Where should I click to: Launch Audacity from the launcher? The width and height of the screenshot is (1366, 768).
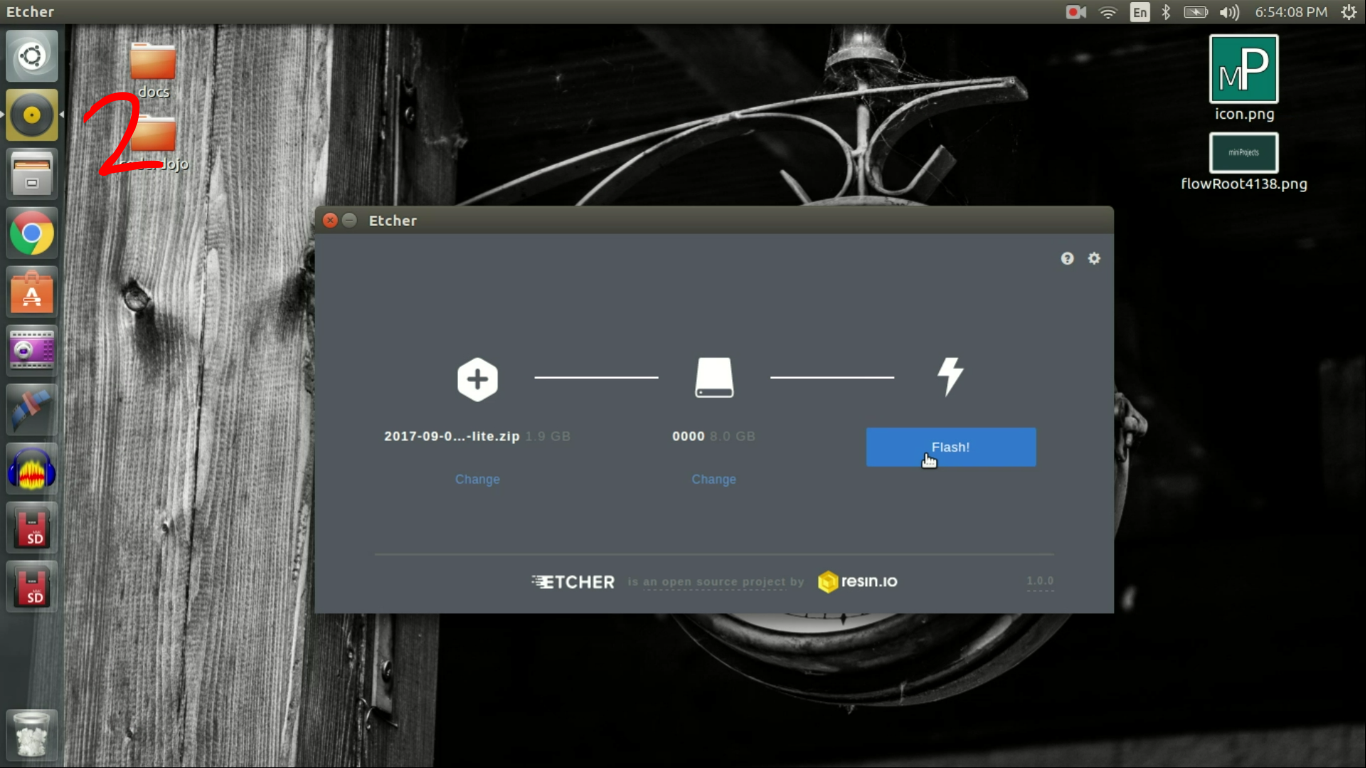point(32,469)
